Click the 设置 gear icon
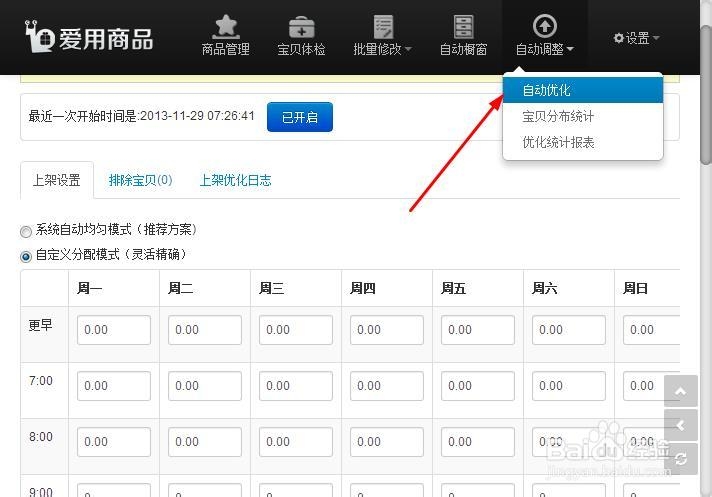This screenshot has height=497, width=712. (618, 38)
